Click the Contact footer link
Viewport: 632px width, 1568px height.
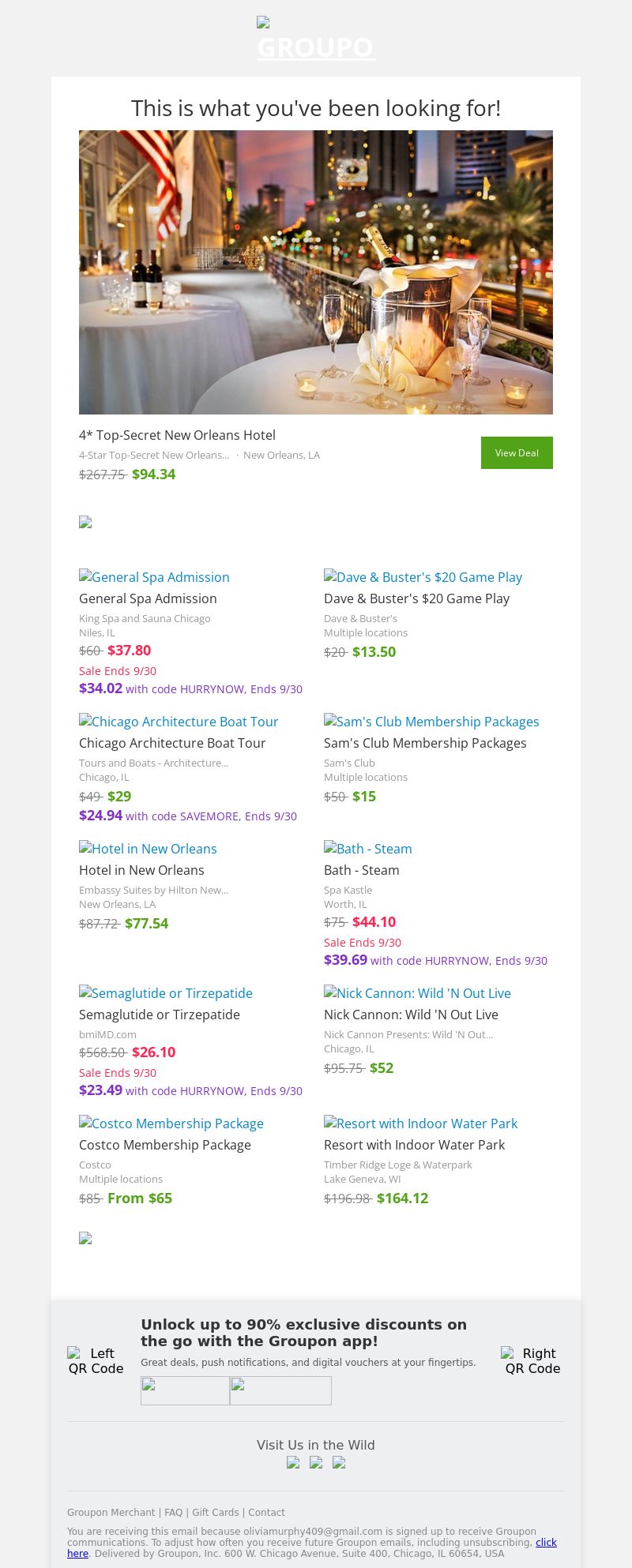pyautogui.click(x=266, y=1512)
